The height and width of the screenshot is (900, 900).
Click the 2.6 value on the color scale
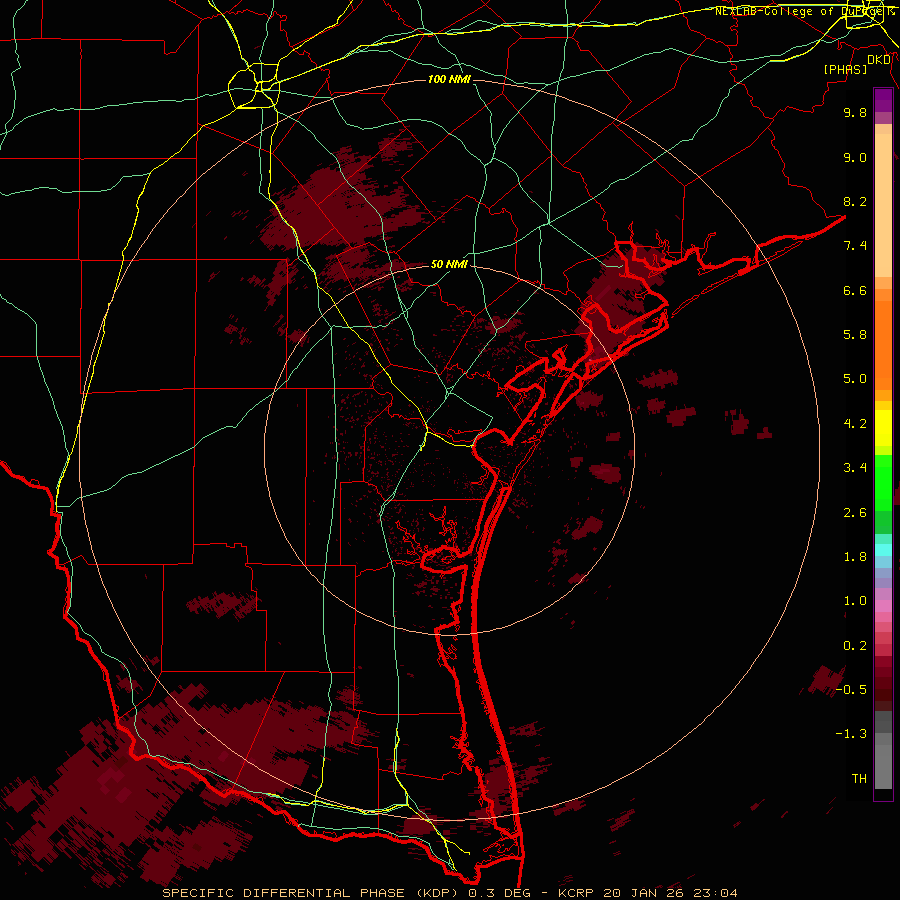[x=855, y=513]
